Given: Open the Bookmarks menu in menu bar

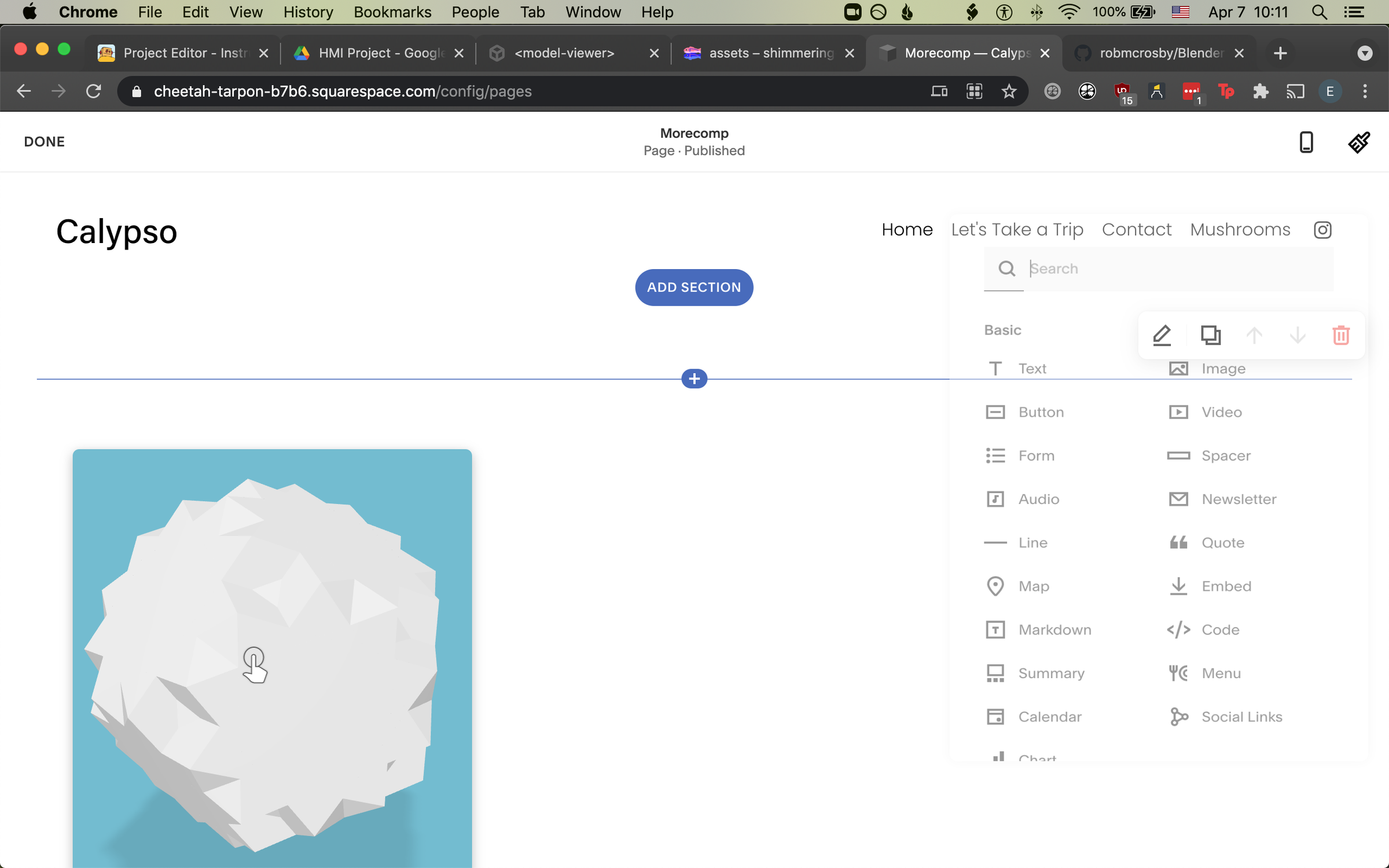Looking at the screenshot, I should click(392, 12).
